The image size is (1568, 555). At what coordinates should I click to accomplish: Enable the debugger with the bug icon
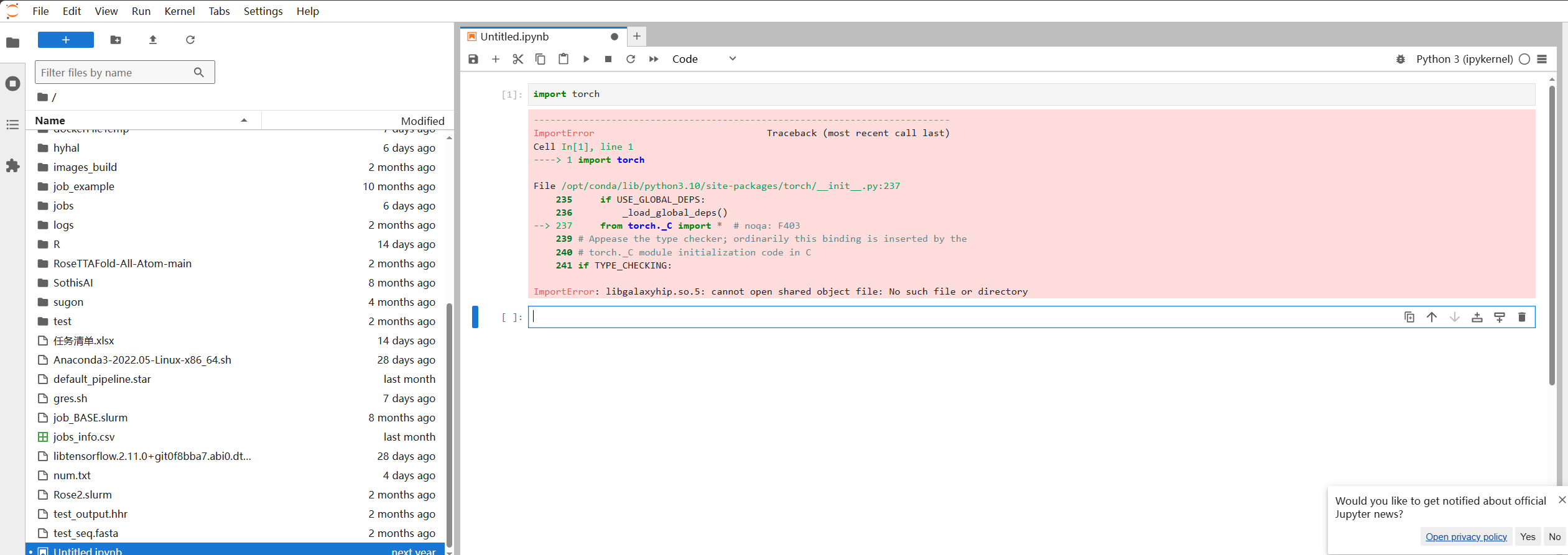[1401, 59]
